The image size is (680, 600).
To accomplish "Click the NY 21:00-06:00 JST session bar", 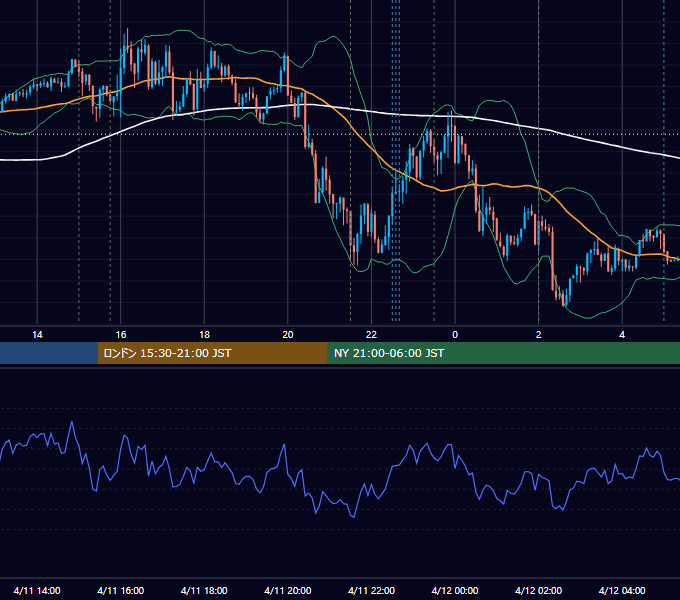I will pyautogui.click(x=503, y=353).
